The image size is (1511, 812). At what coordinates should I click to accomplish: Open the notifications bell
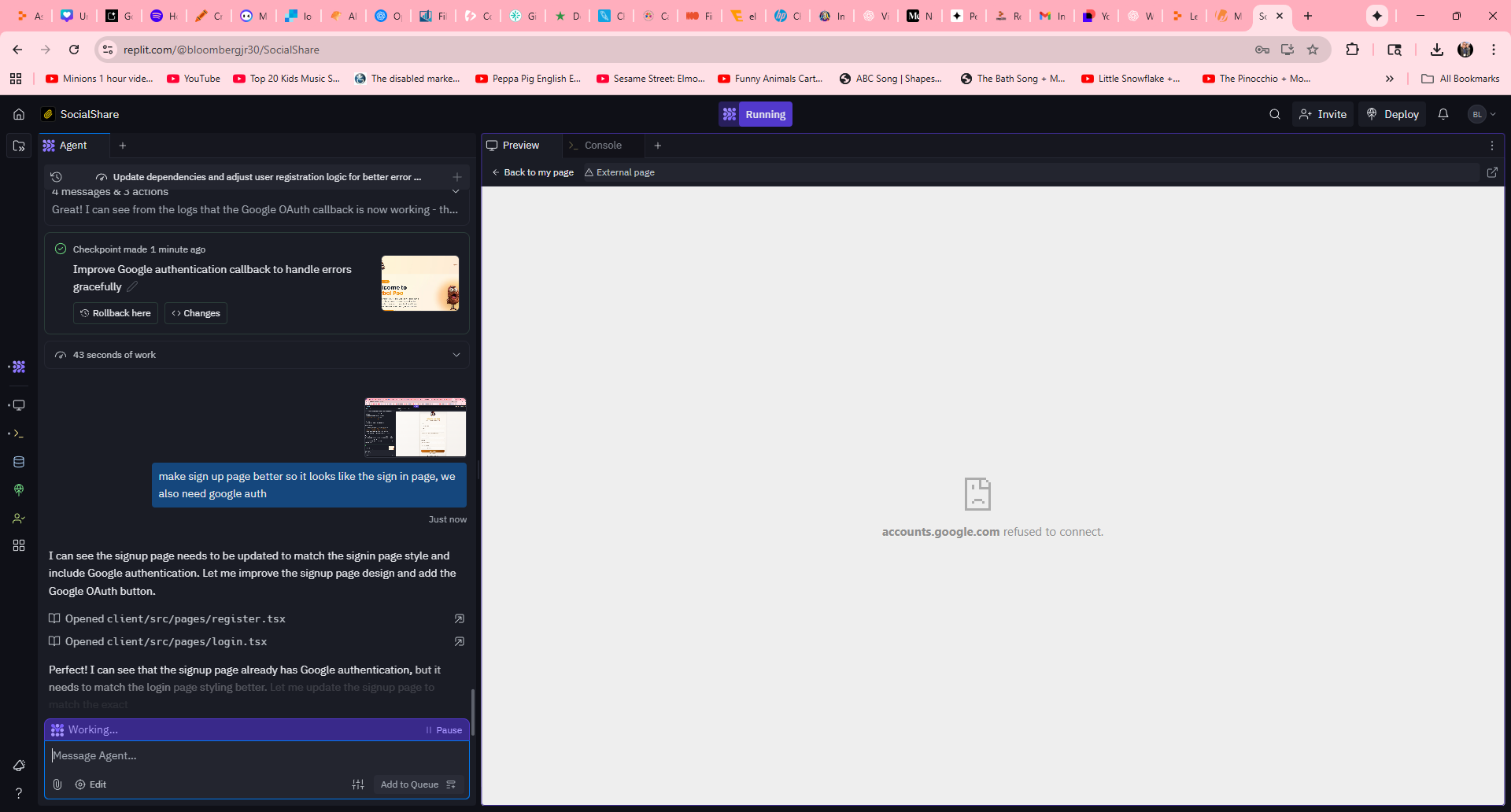pyautogui.click(x=1443, y=114)
